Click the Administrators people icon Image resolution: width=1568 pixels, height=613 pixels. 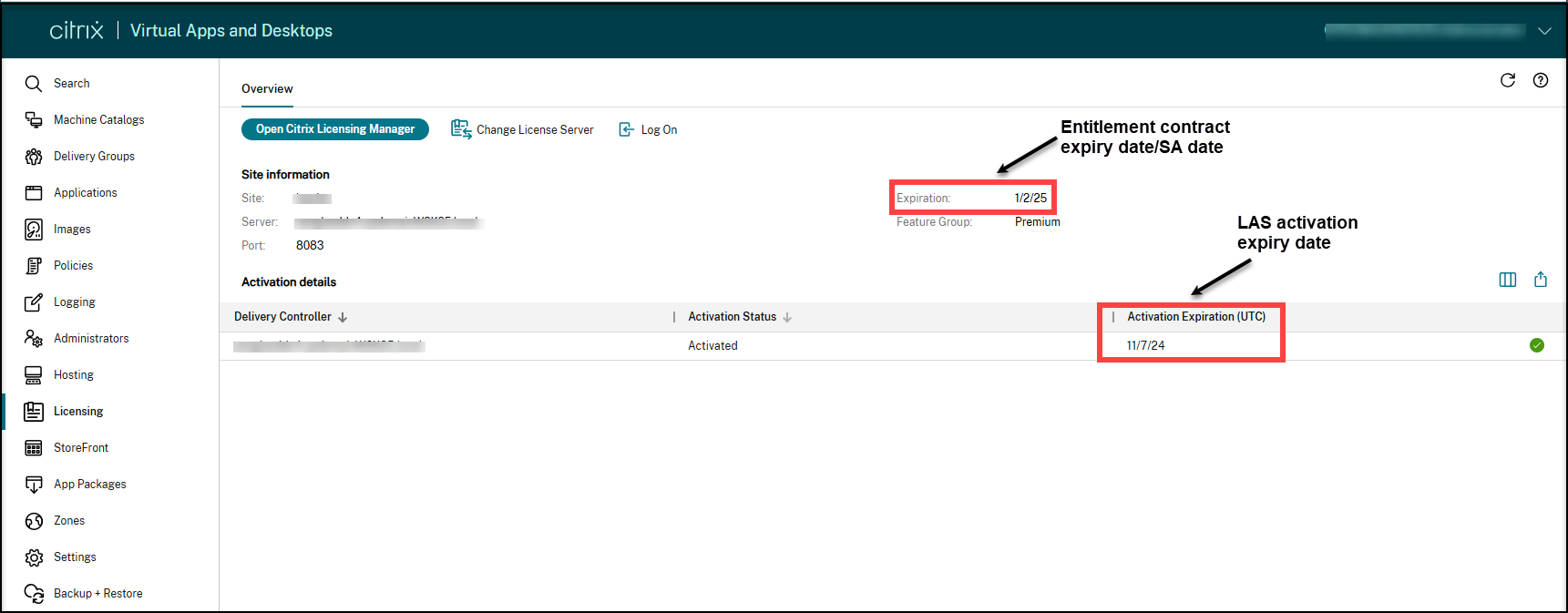(34, 339)
